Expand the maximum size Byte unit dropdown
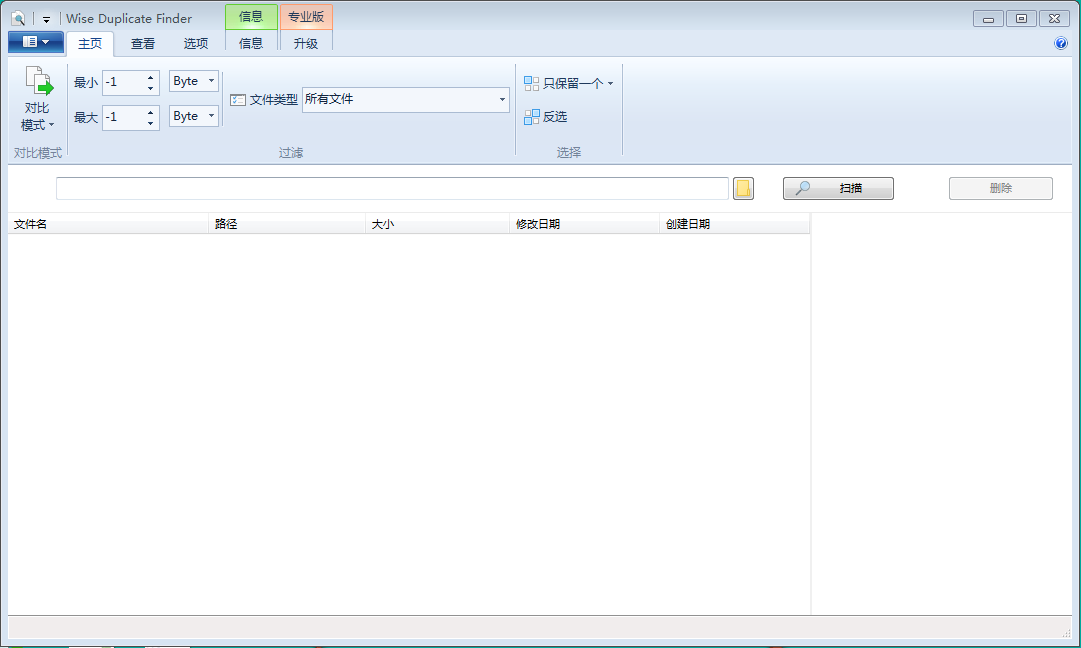Screen dimensions: 1081x648 (x=211, y=116)
